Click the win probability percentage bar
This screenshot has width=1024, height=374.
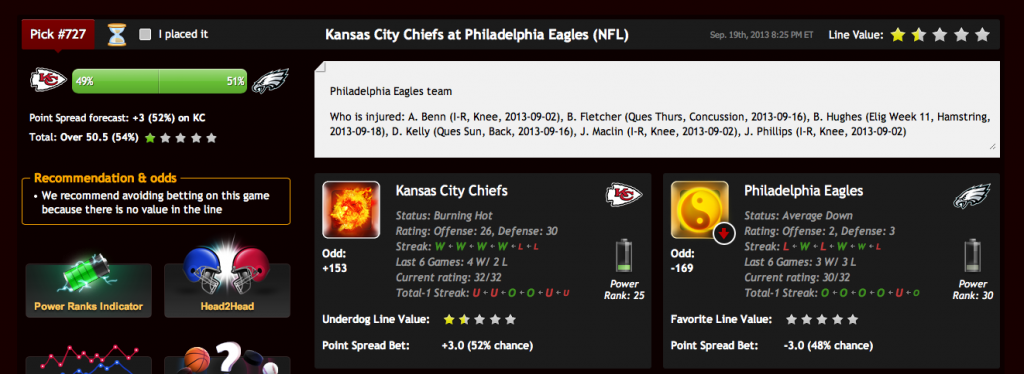point(159,82)
